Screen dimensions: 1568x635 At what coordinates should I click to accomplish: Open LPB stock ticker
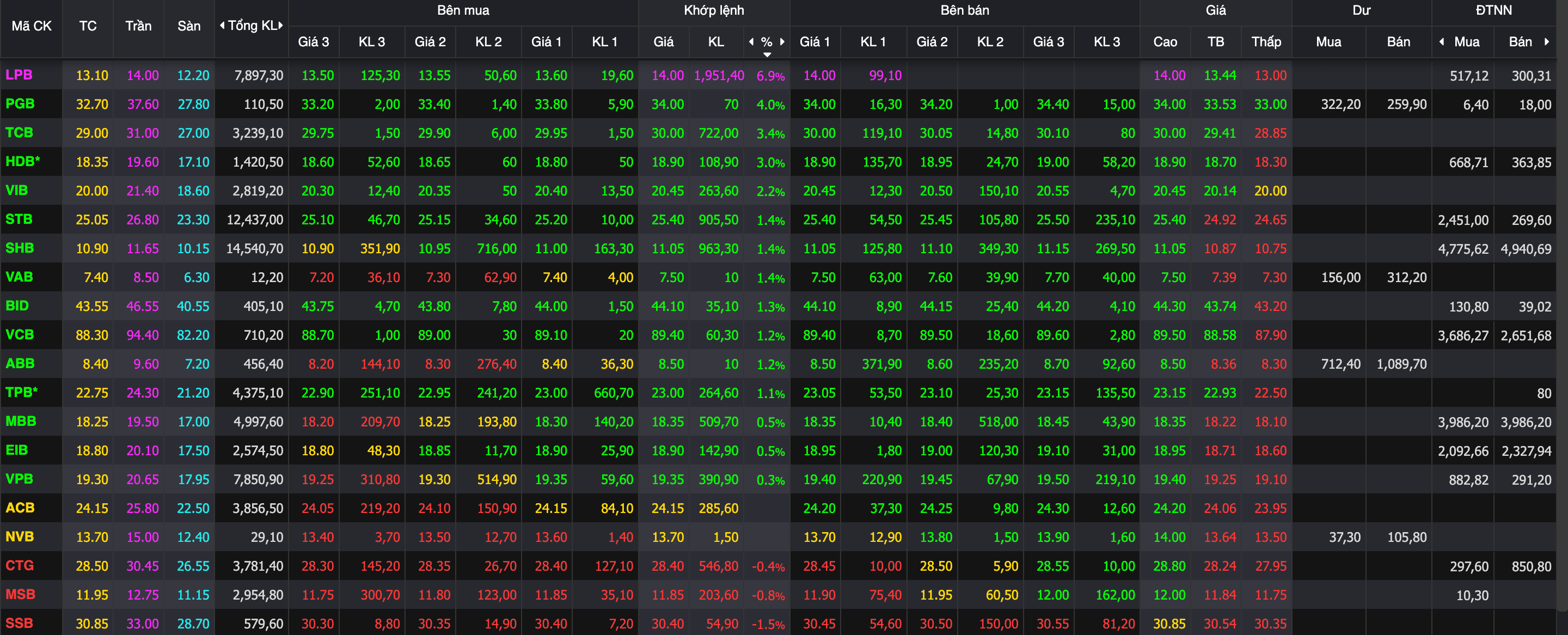[19, 75]
